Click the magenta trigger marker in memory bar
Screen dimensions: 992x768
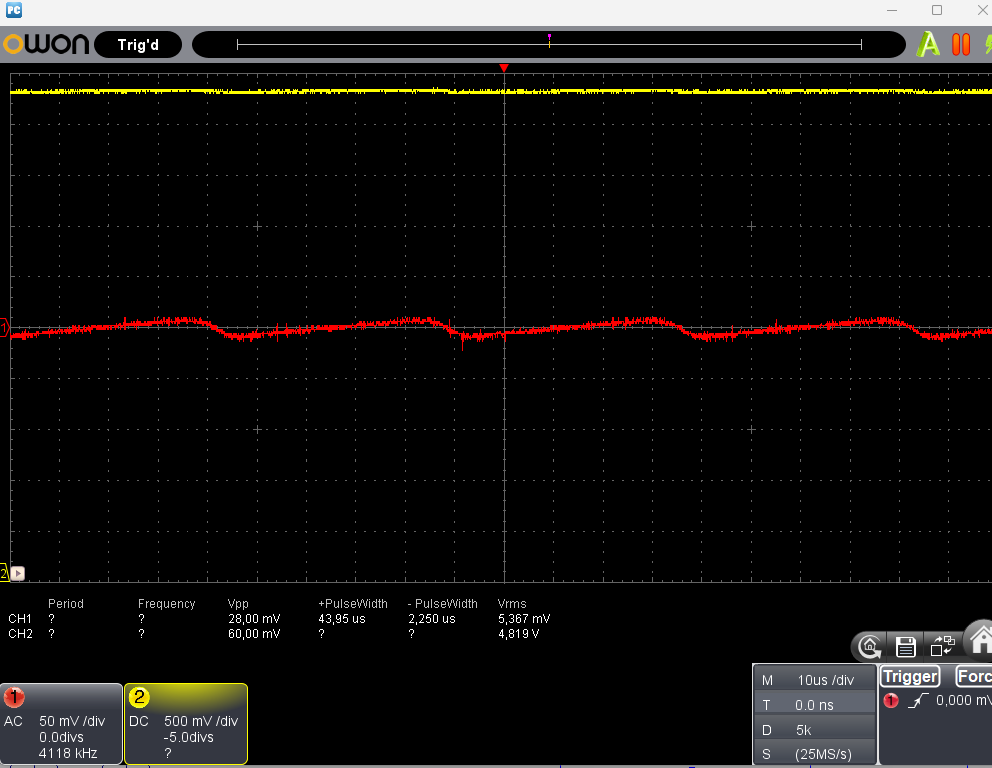click(x=549, y=39)
